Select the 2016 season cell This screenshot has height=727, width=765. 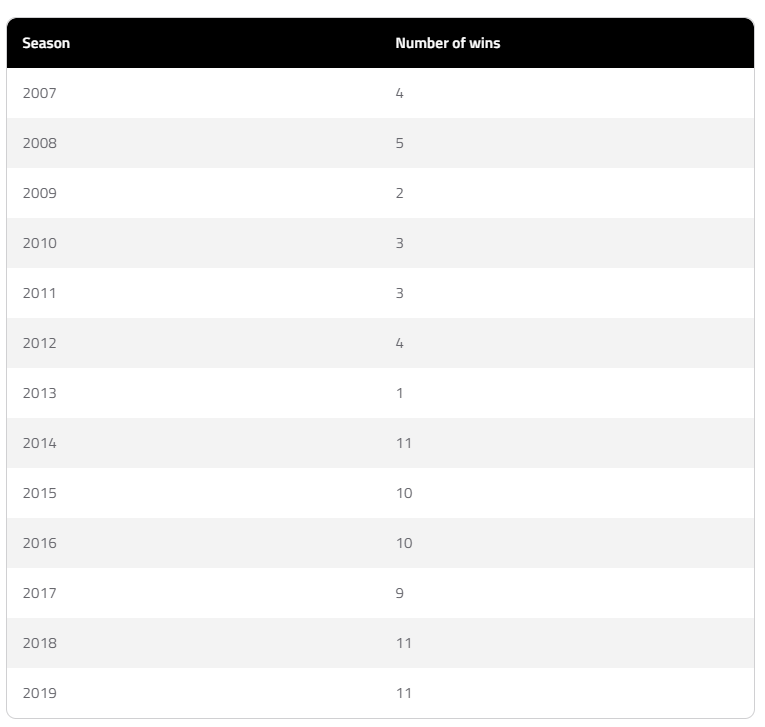(x=40, y=543)
